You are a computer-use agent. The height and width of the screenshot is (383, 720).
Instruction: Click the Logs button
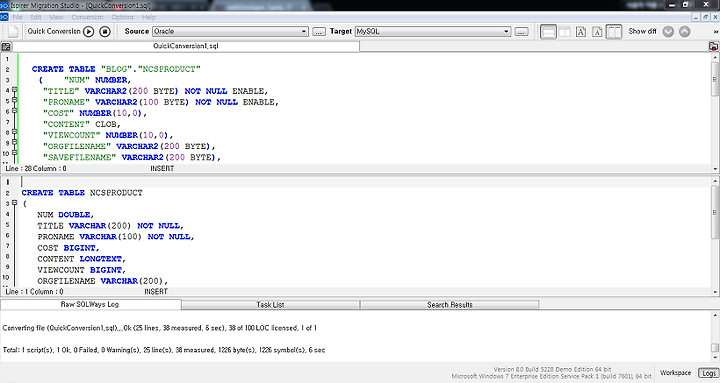pos(708,373)
